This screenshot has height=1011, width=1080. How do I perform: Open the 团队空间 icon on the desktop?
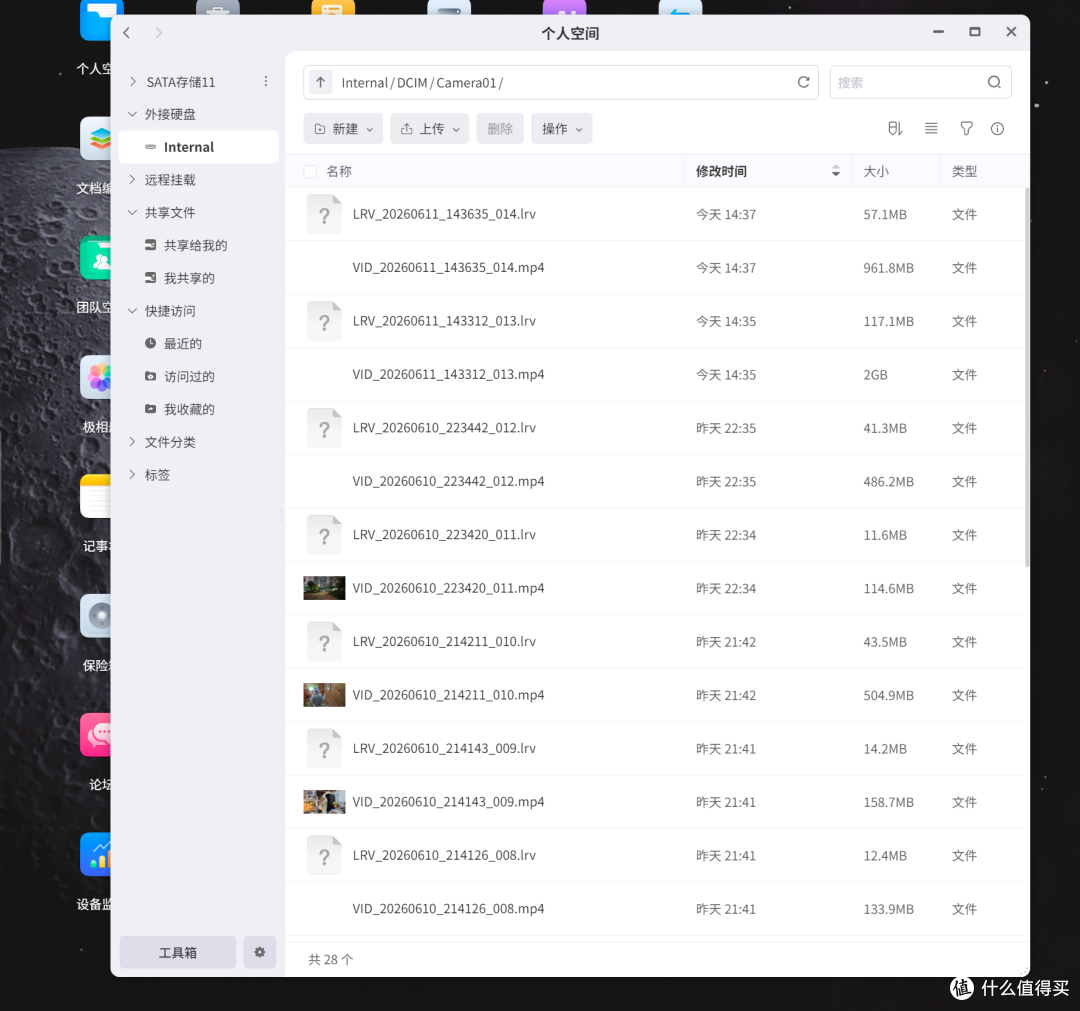point(96,258)
